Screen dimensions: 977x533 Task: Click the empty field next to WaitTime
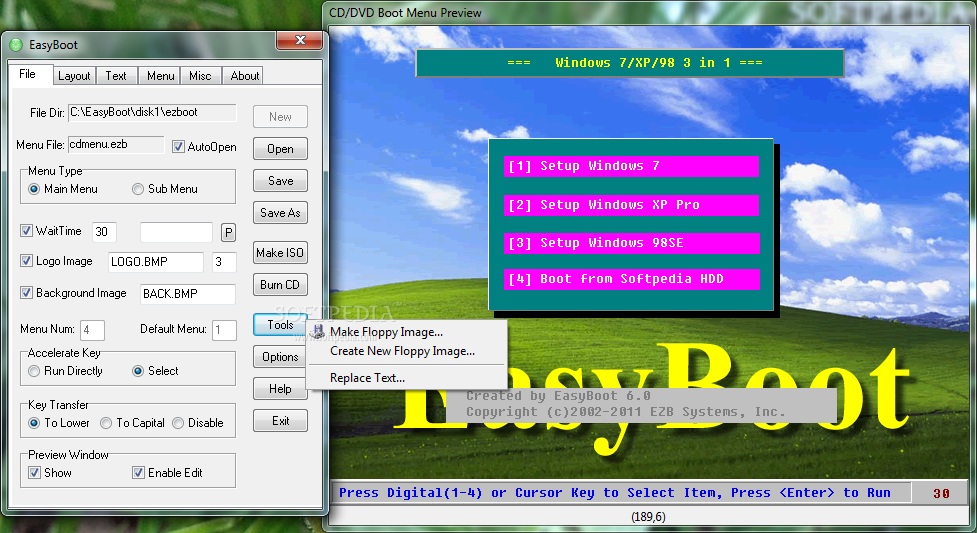point(176,232)
